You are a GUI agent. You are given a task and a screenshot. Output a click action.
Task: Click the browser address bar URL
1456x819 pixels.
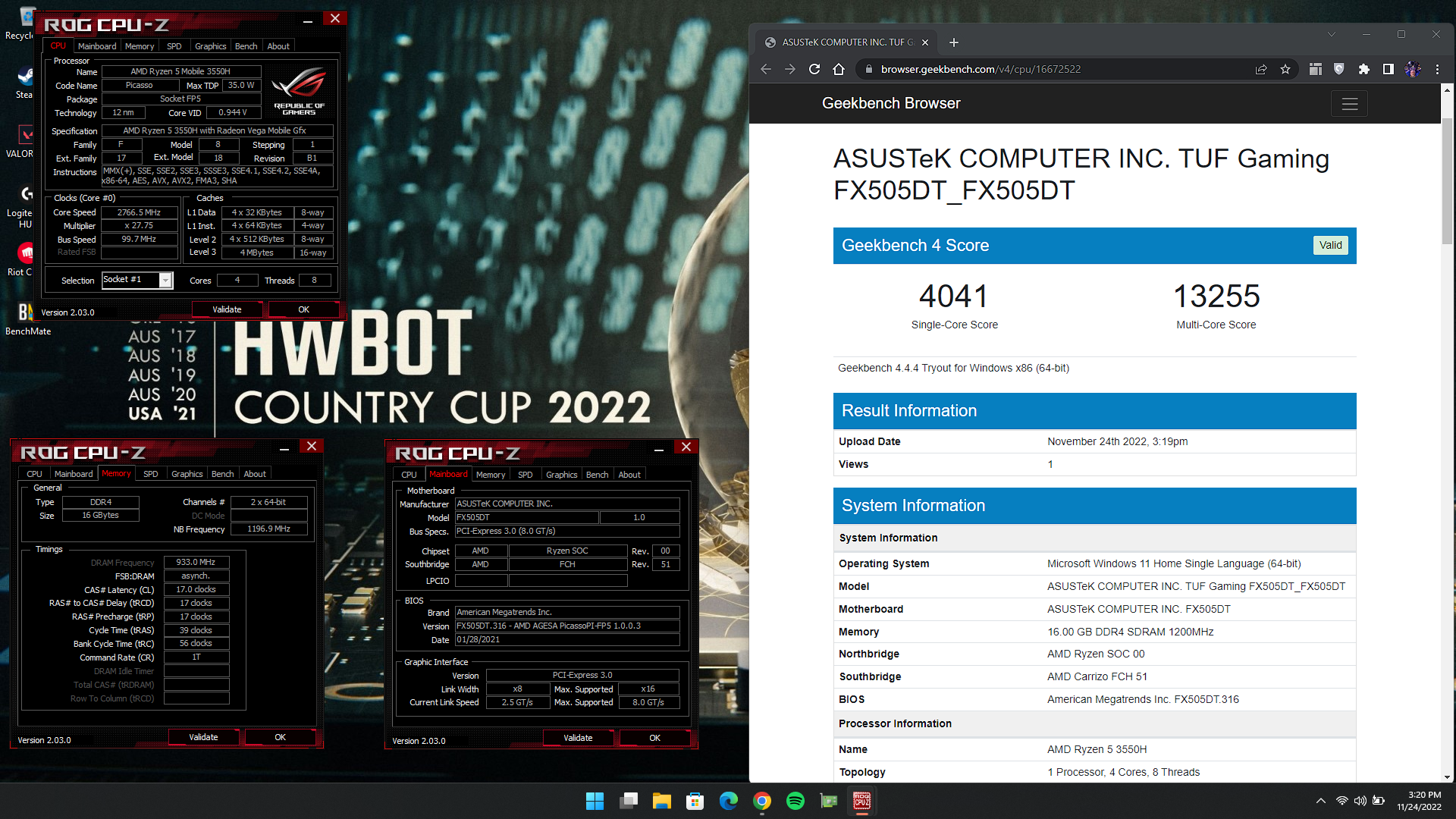981,69
